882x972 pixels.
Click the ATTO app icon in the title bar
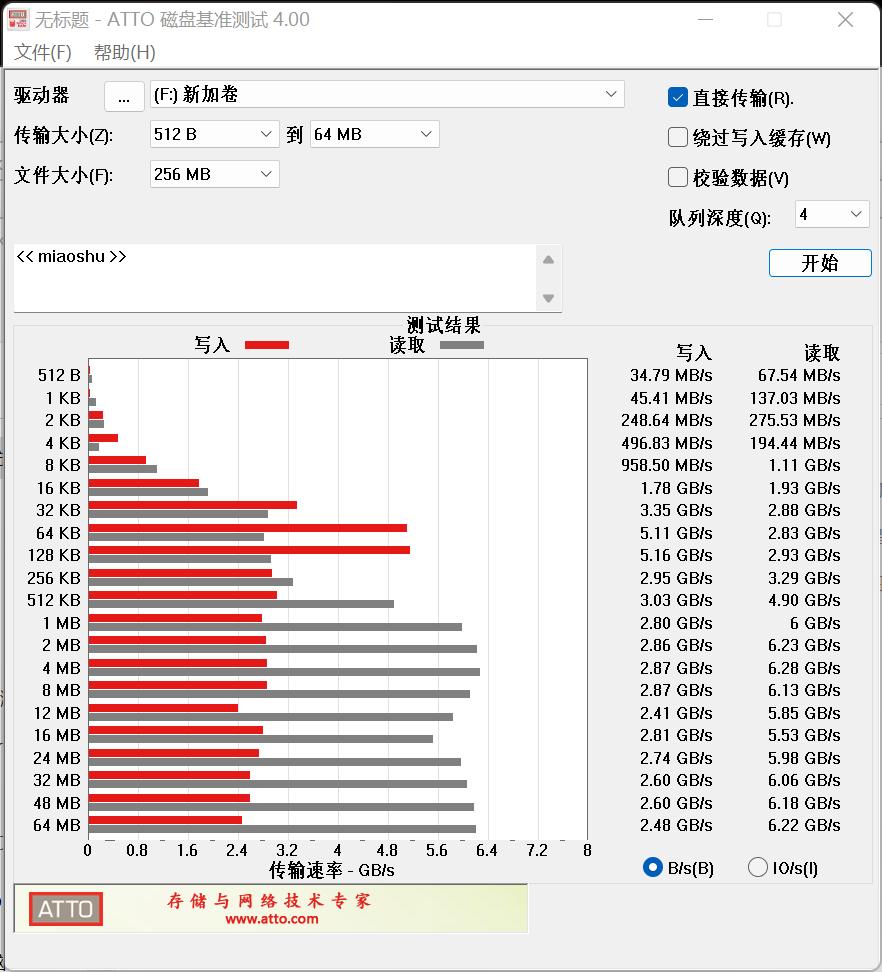coord(17,19)
